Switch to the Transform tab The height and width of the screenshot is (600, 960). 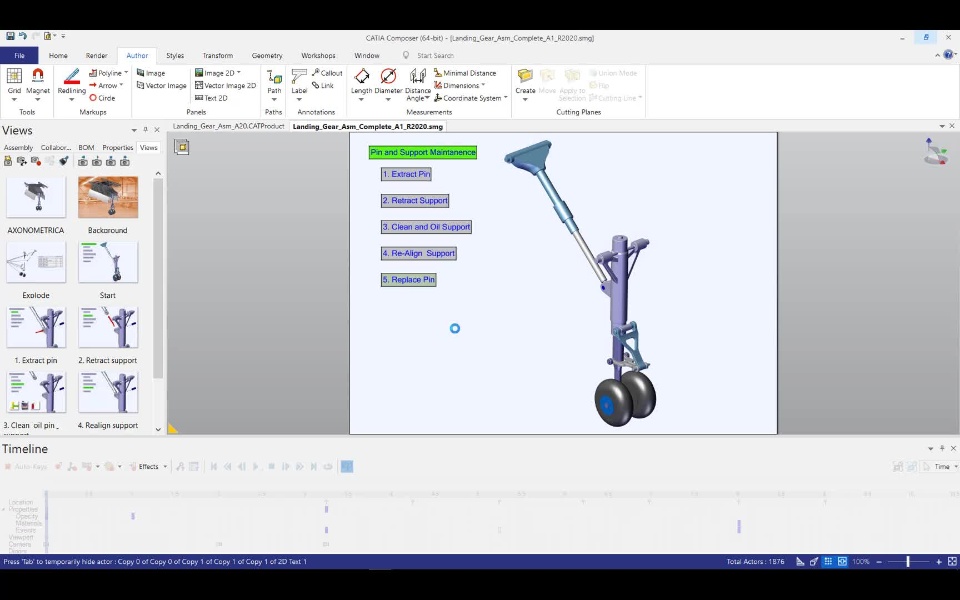[x=217, y=55]
